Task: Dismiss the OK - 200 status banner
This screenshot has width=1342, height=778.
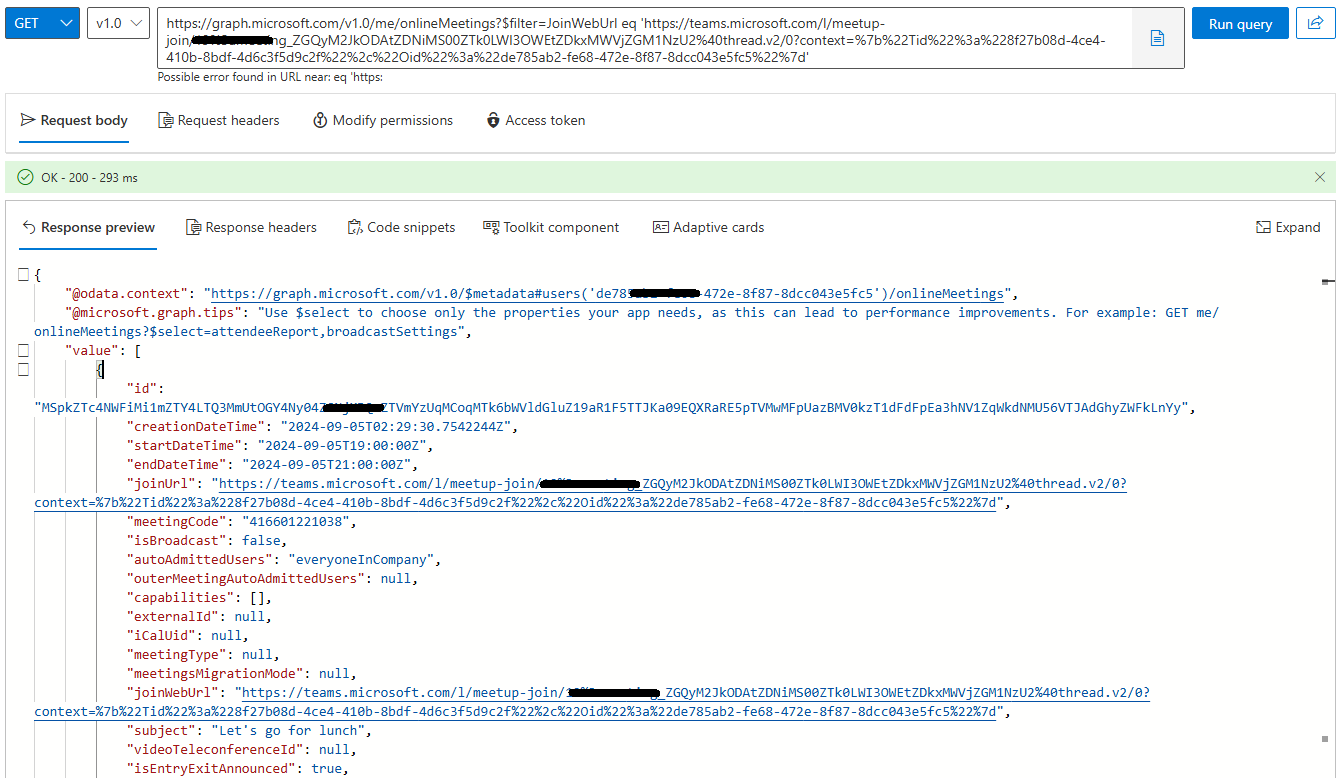Action: (x=1320, y=177)
